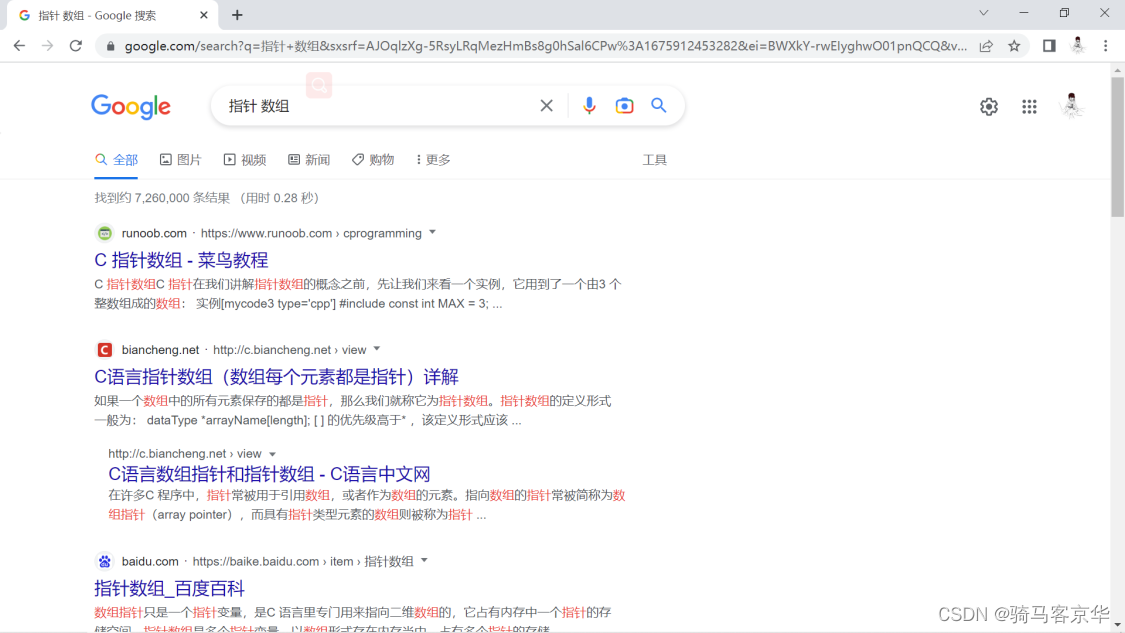Click inside the Google search input

(x=377, y=106)
